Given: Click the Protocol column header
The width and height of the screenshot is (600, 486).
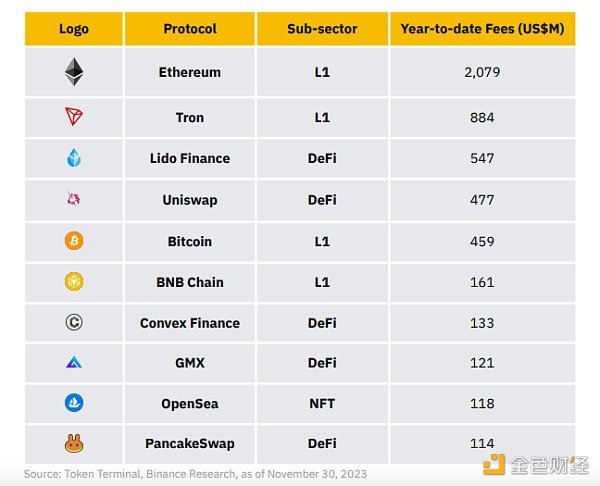Looking at the screenshot, I should [190, 29].
